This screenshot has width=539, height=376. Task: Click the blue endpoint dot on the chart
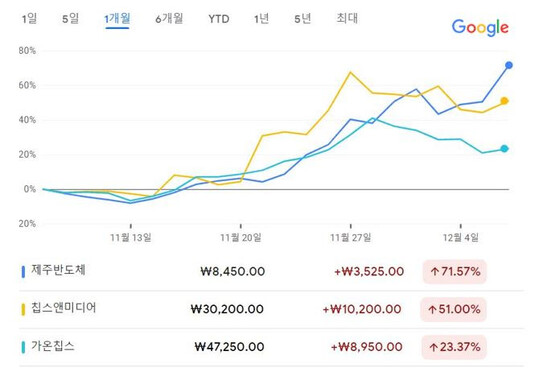(x=509, y=65)
